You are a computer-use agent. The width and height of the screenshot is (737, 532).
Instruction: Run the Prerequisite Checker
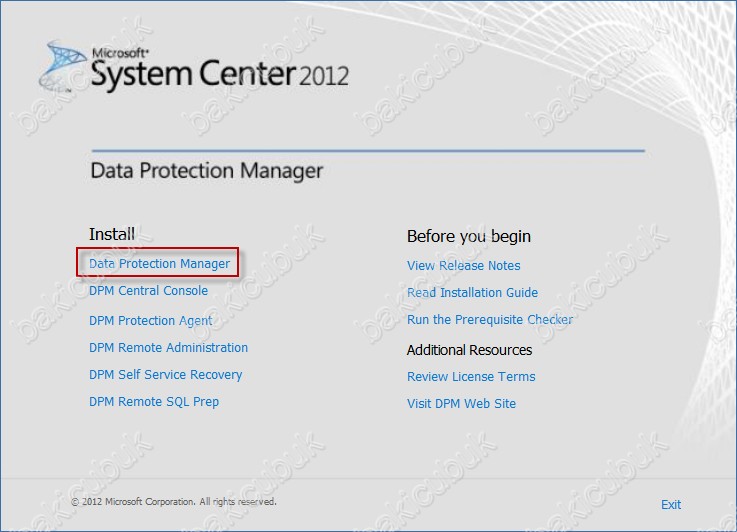490,320
